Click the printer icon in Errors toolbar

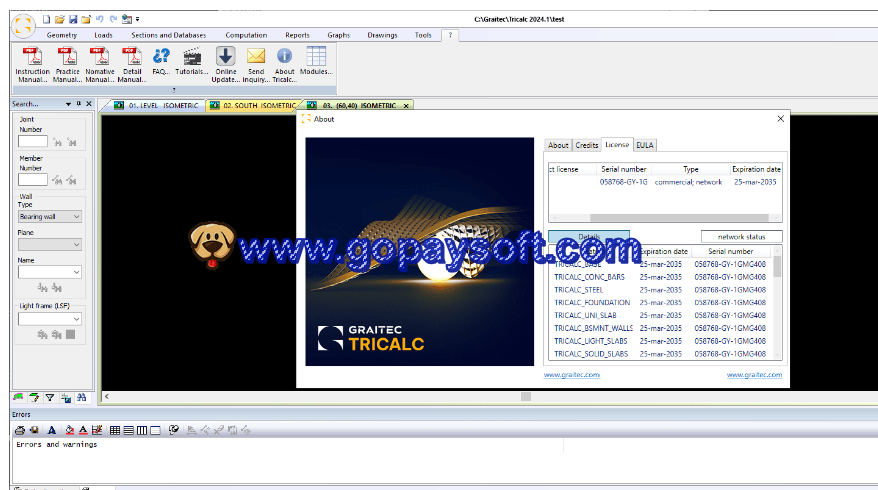click(x=20, y=430)
